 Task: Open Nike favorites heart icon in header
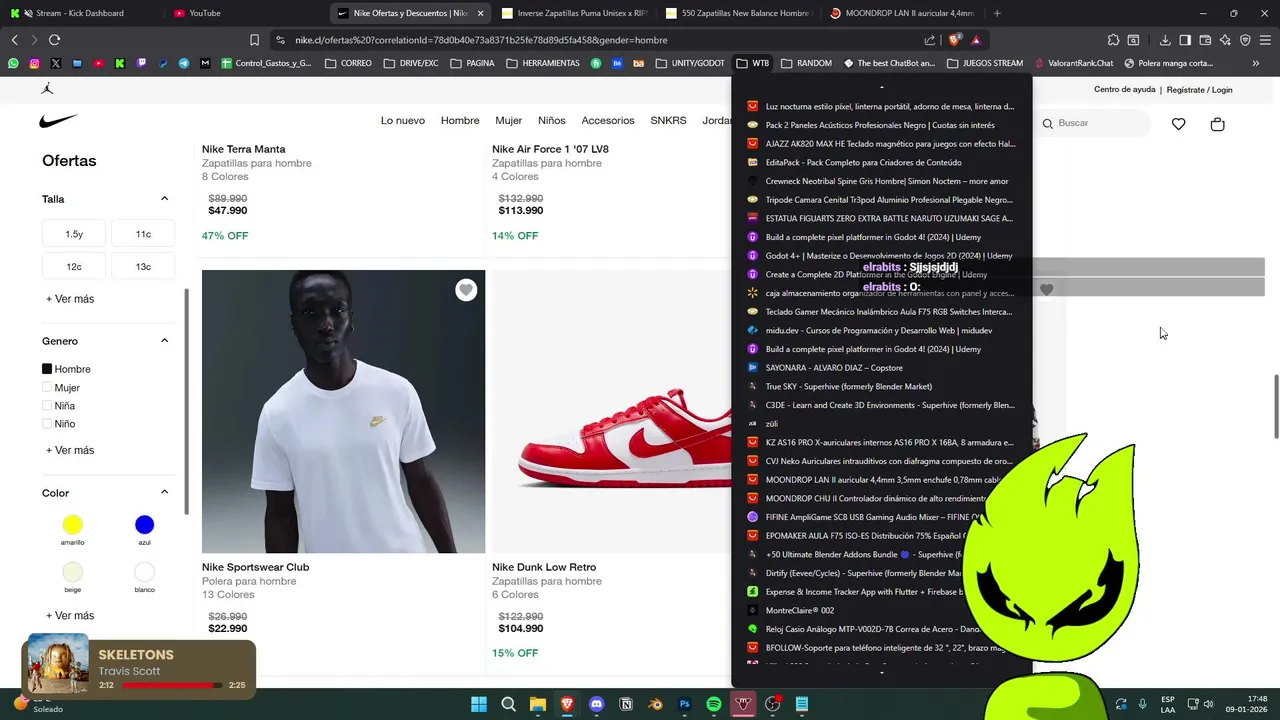pyautogui.click(x=1179, y=124)
